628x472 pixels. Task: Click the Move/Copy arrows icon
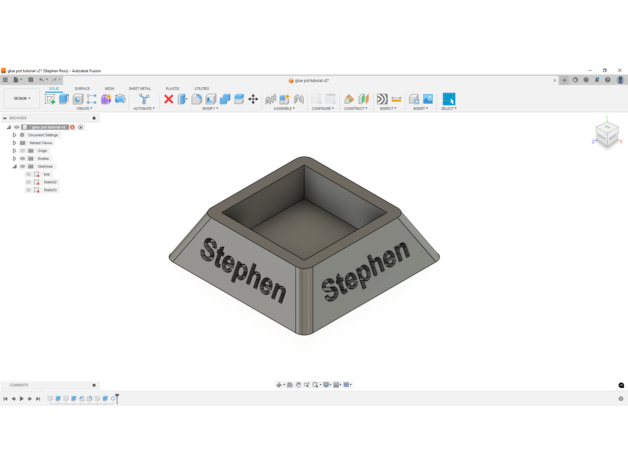(253, 99)
